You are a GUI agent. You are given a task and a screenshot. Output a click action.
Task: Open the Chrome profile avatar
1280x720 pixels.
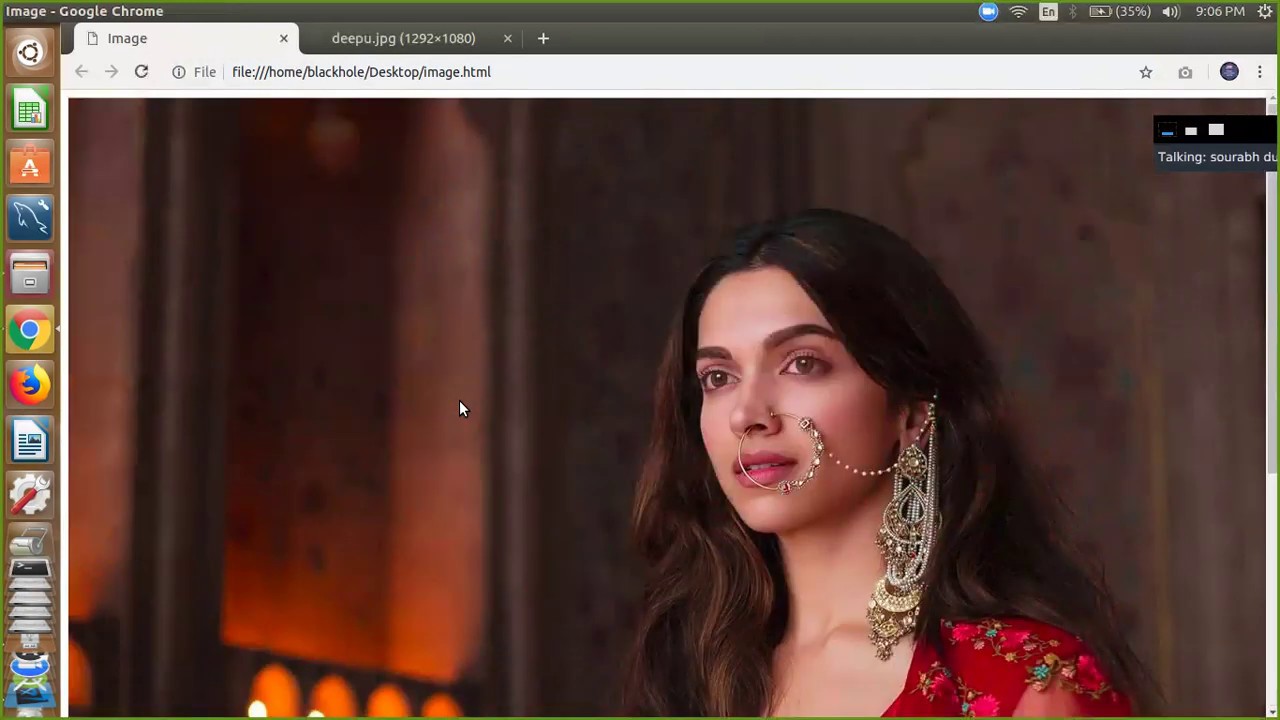click(x=1229, y=72)
